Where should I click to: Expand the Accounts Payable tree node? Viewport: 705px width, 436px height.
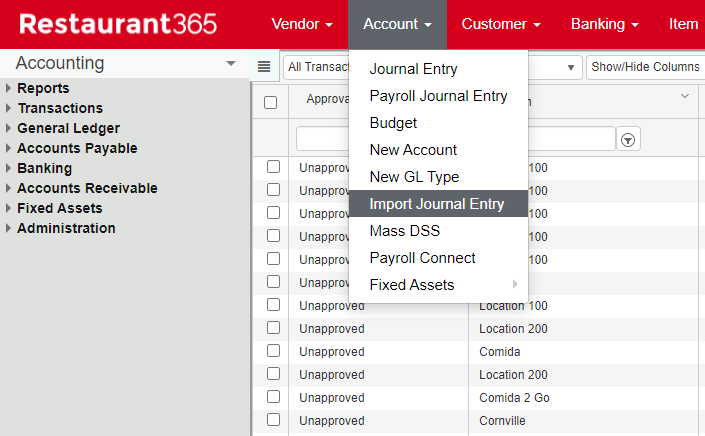coord(8,148)
